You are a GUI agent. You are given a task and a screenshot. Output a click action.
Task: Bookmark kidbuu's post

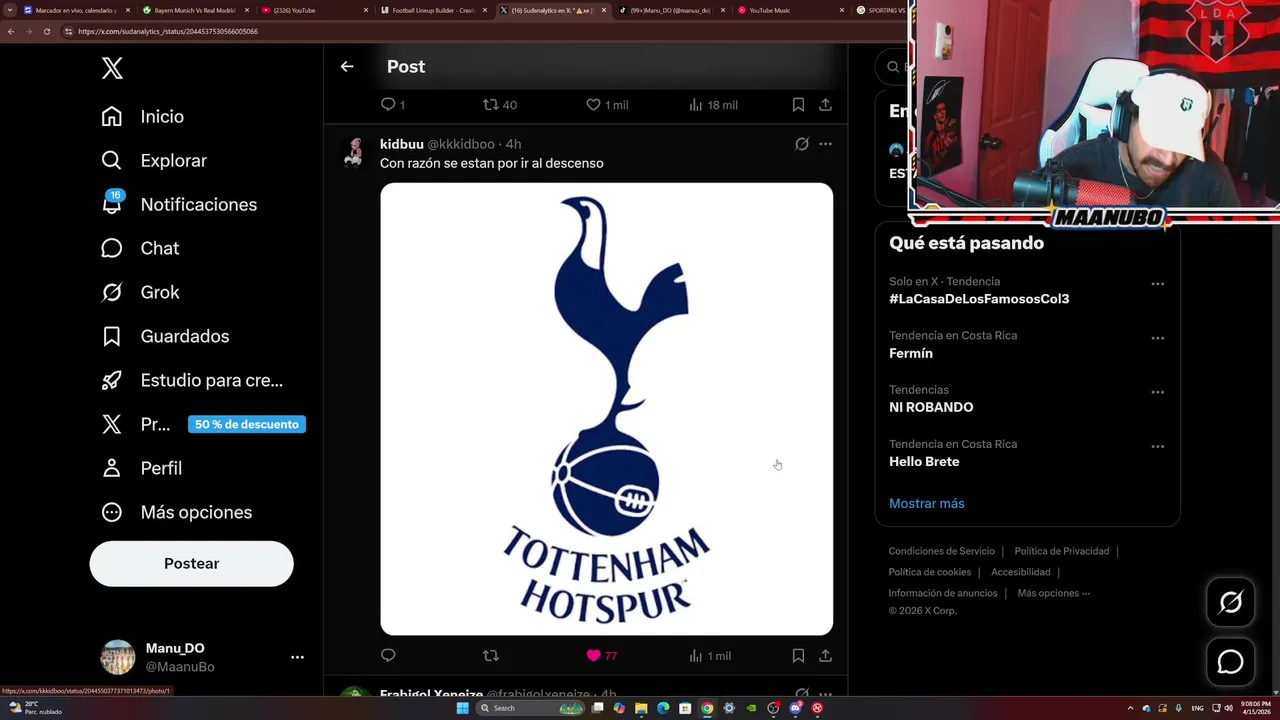[x=798, y=656]
